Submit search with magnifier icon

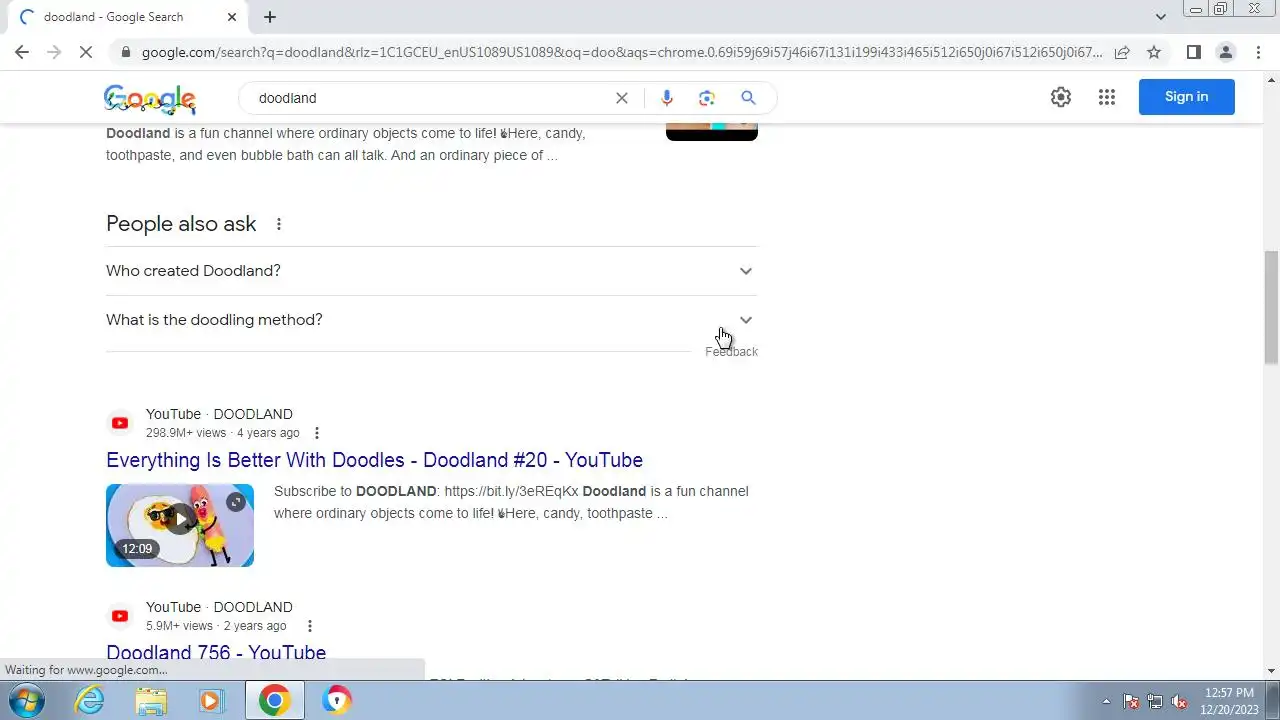748,98
